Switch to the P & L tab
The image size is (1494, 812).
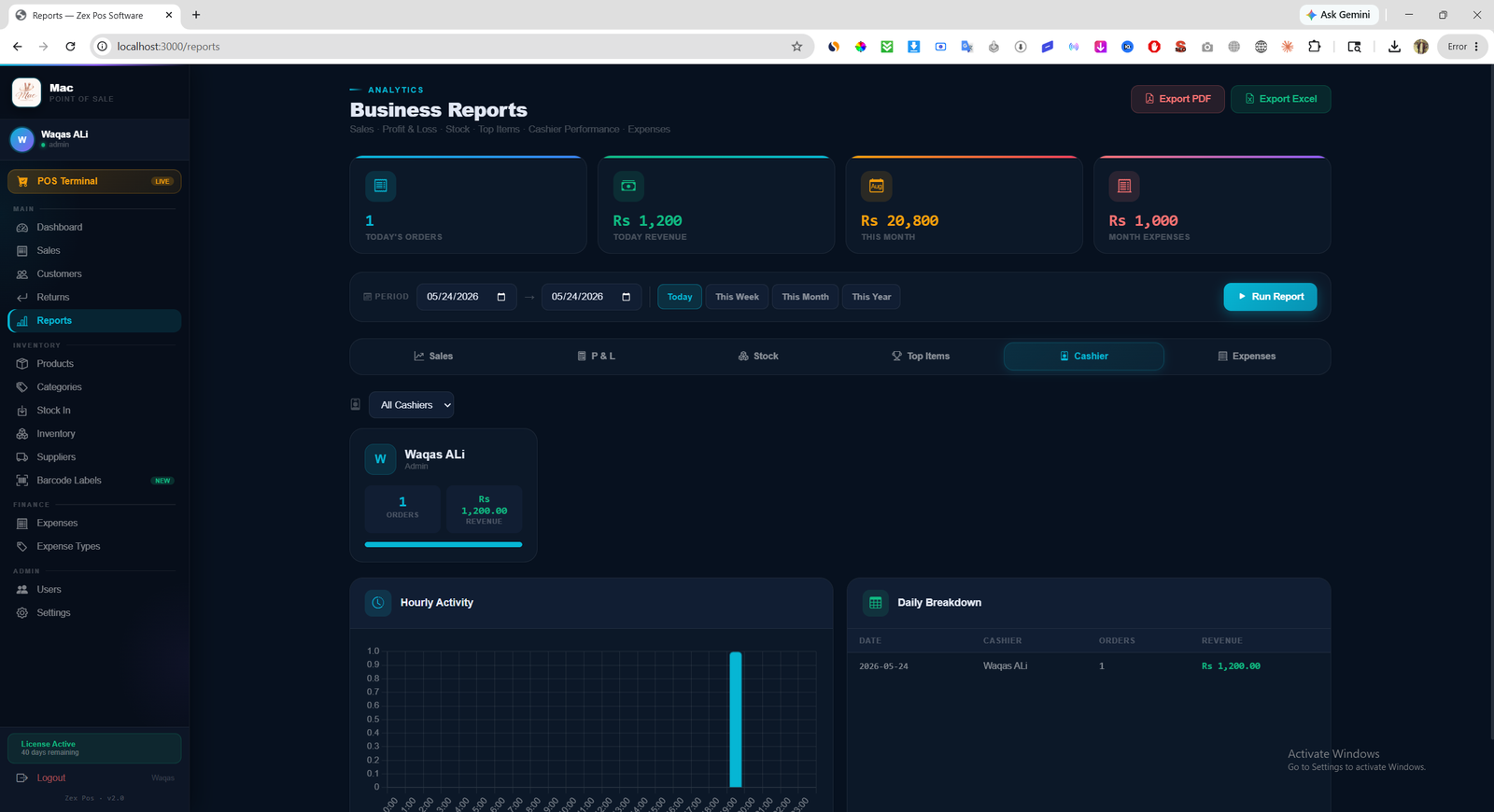597,357
